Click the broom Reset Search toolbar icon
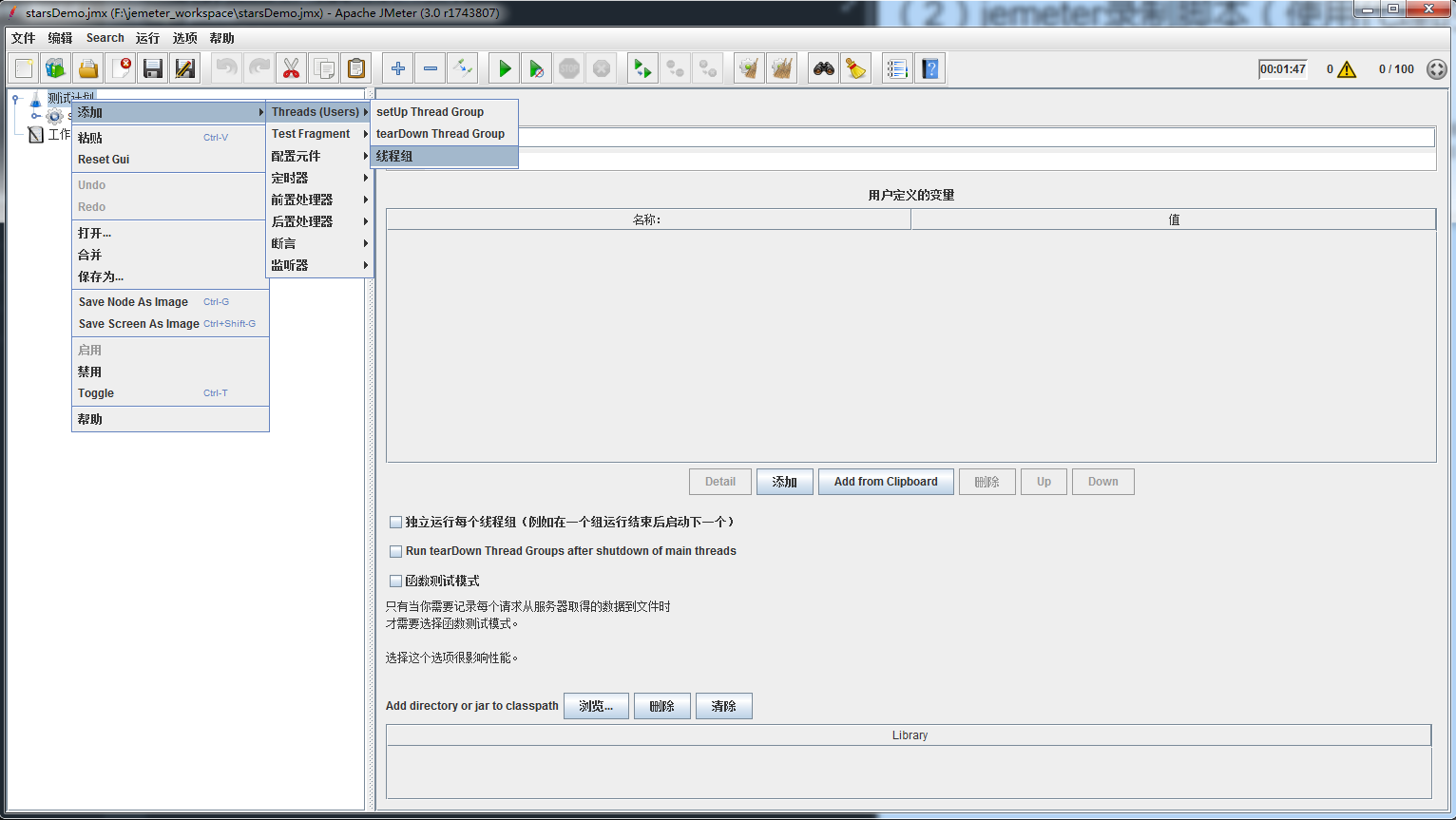 [x=856, y=68]
